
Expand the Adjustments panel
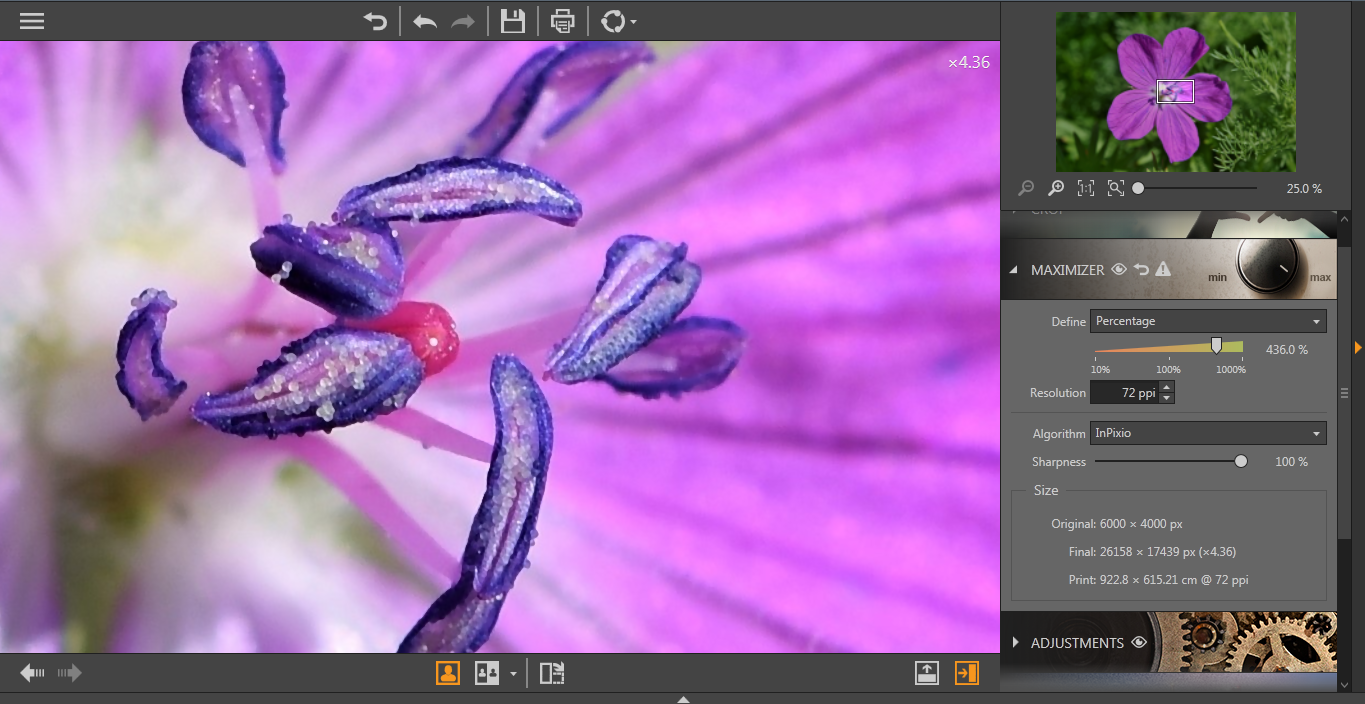point(1015,643)
